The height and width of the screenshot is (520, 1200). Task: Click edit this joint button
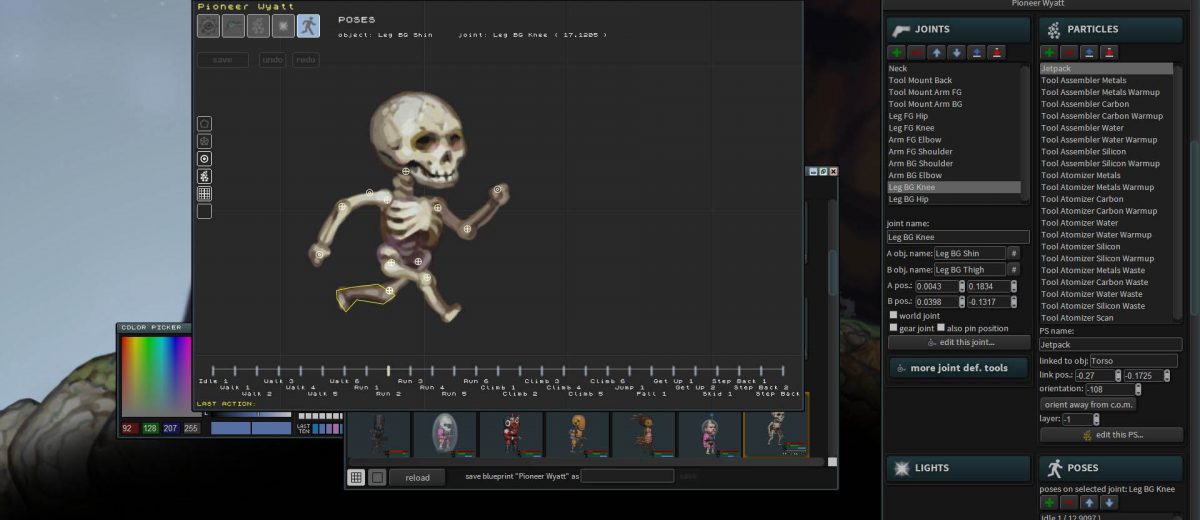[959, 343]
